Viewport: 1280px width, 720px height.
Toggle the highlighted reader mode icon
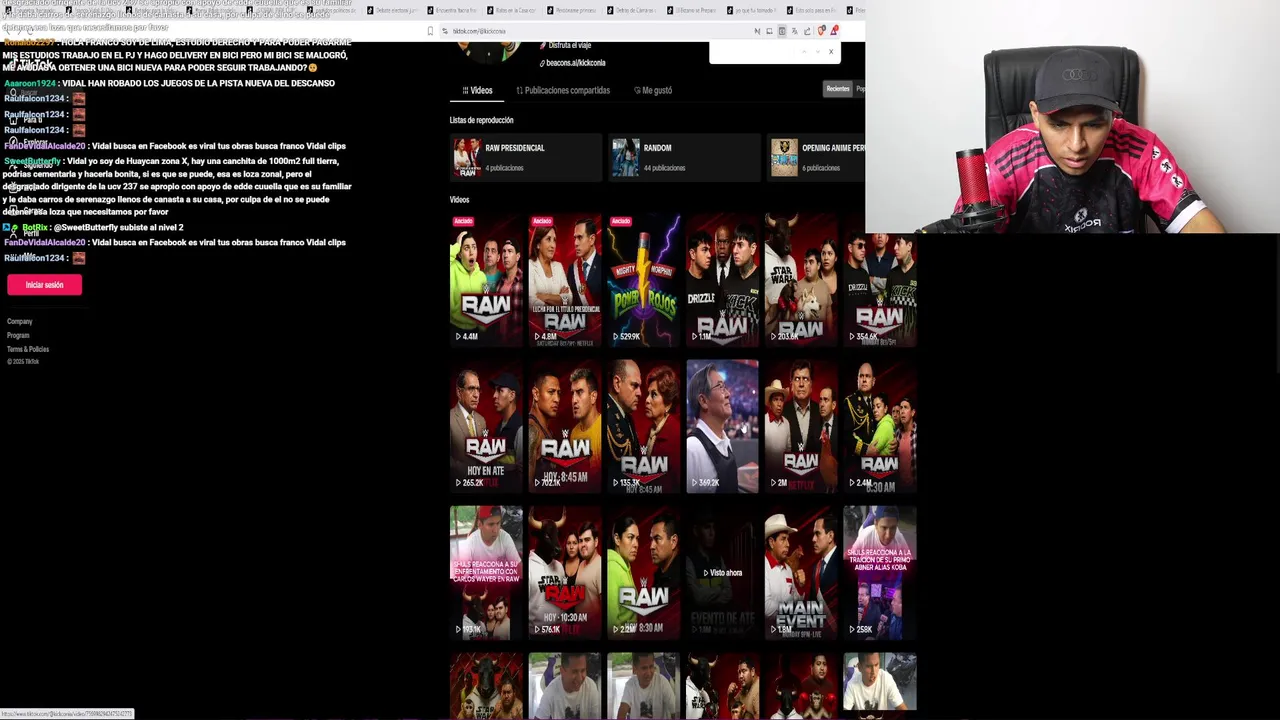point(782,31)
